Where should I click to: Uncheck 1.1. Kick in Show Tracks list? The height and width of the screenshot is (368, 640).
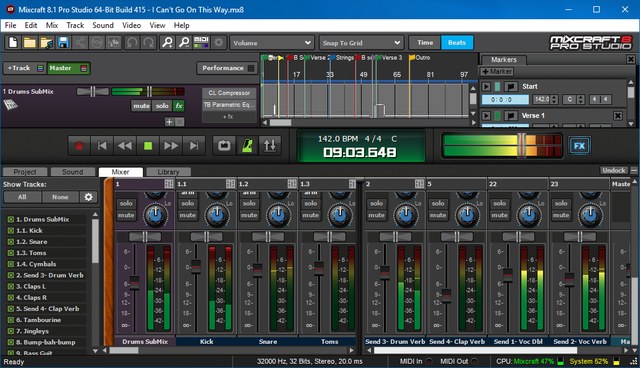[11, 231]
